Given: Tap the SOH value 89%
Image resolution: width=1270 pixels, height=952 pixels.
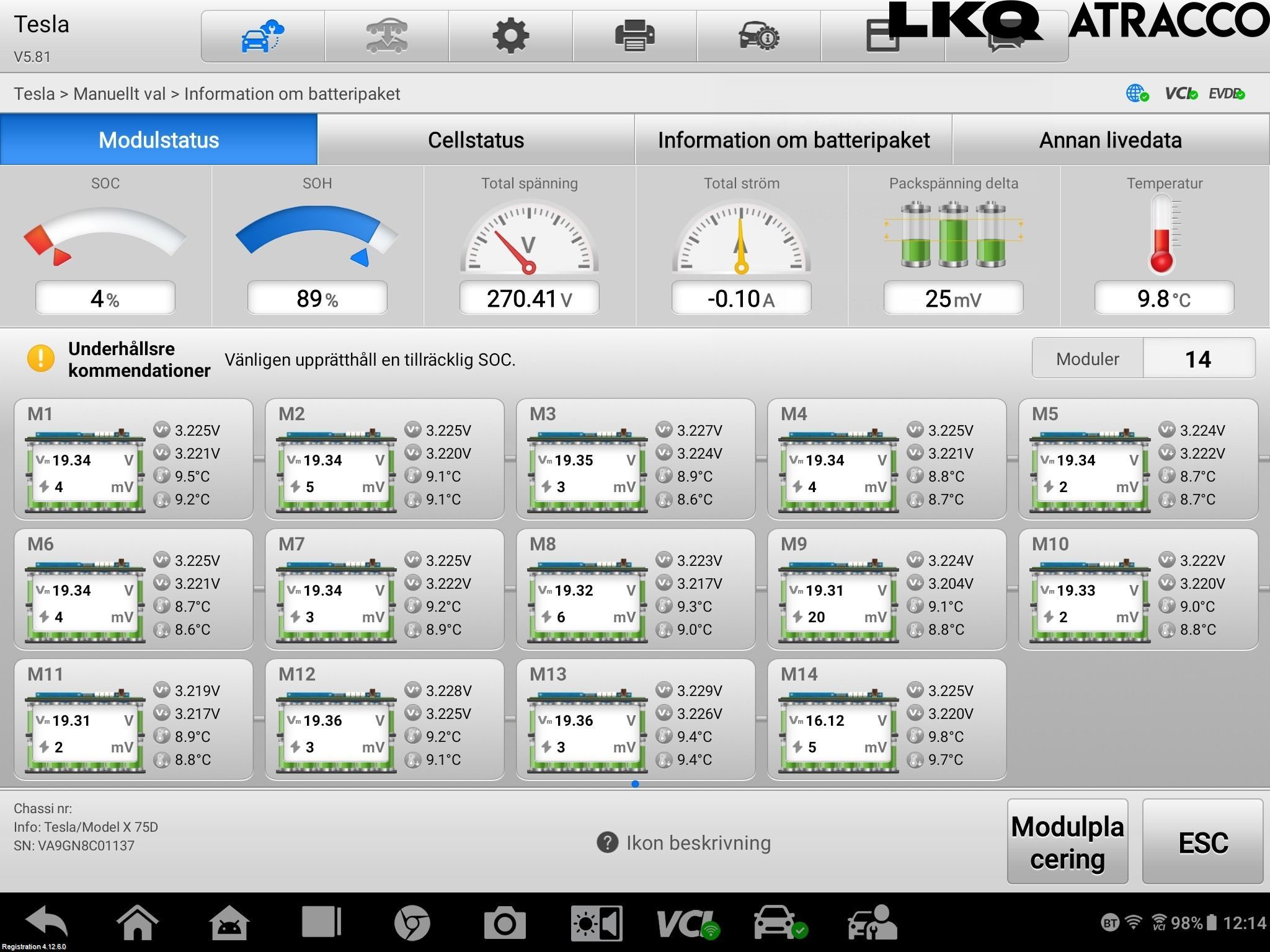Looking at the screenshot, I should (x=317, y=298).
